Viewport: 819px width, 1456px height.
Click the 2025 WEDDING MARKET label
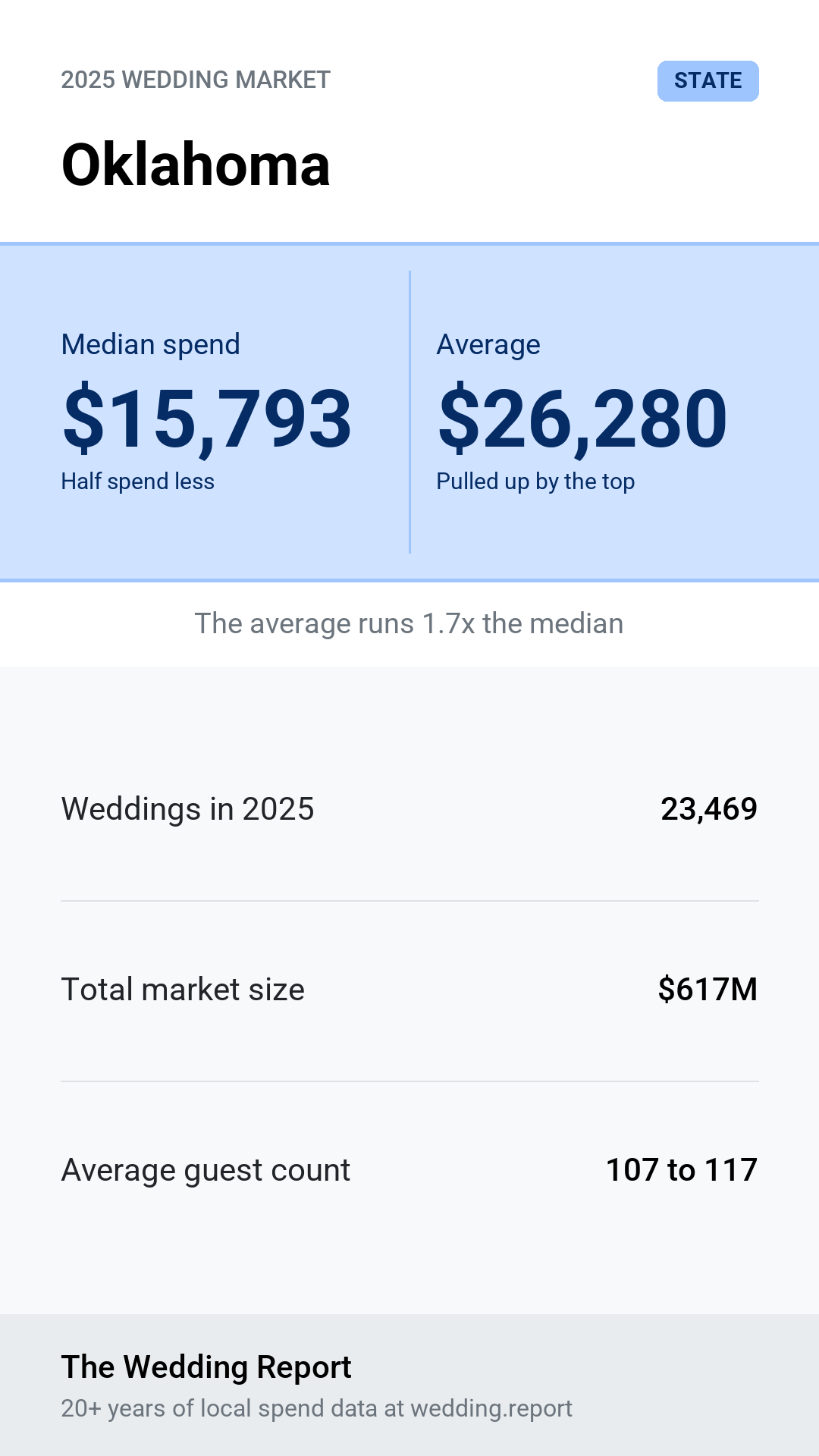196,80
